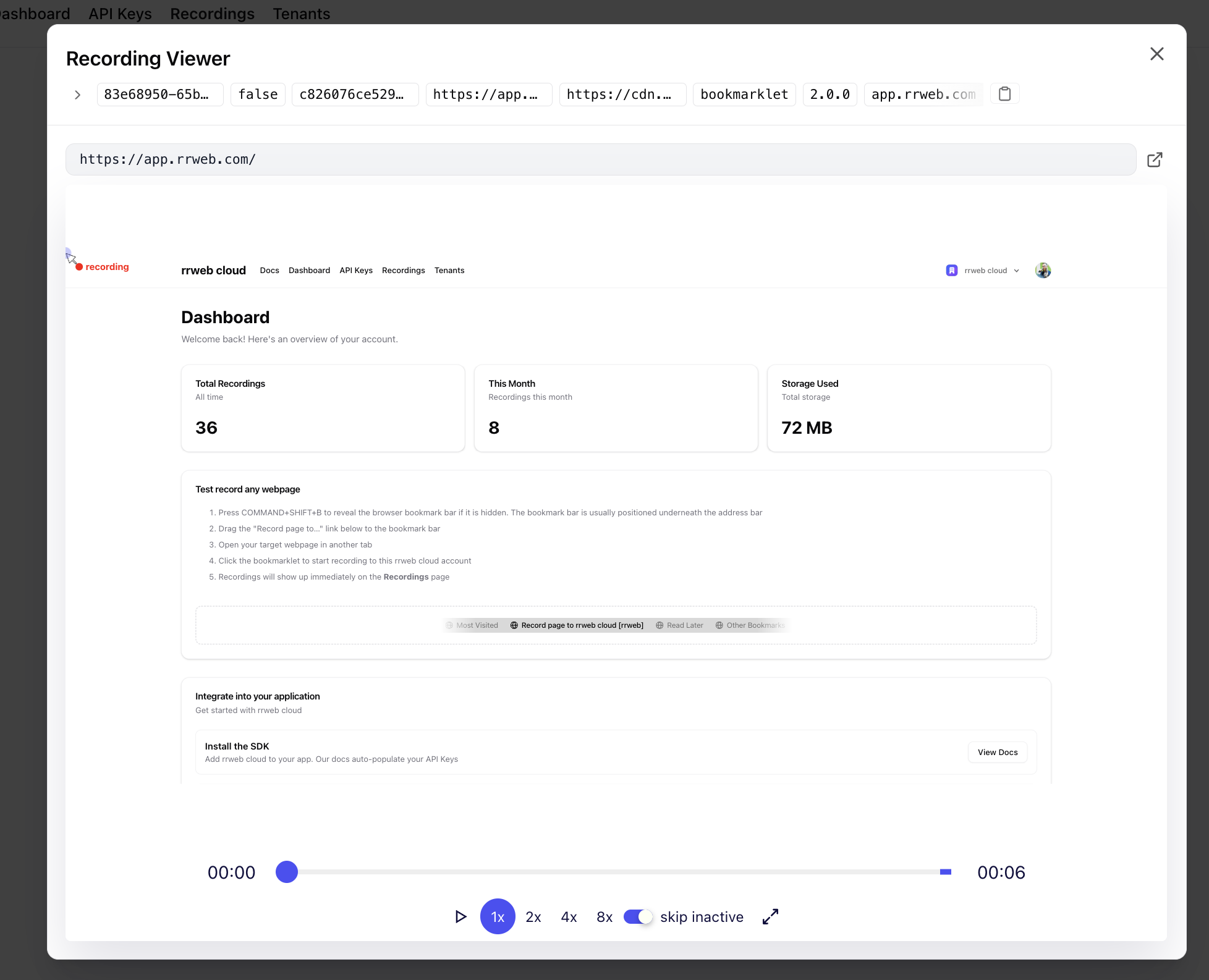Open Recordings in the replayed page nav
The image size is (1209, 980).
point(404,270)
